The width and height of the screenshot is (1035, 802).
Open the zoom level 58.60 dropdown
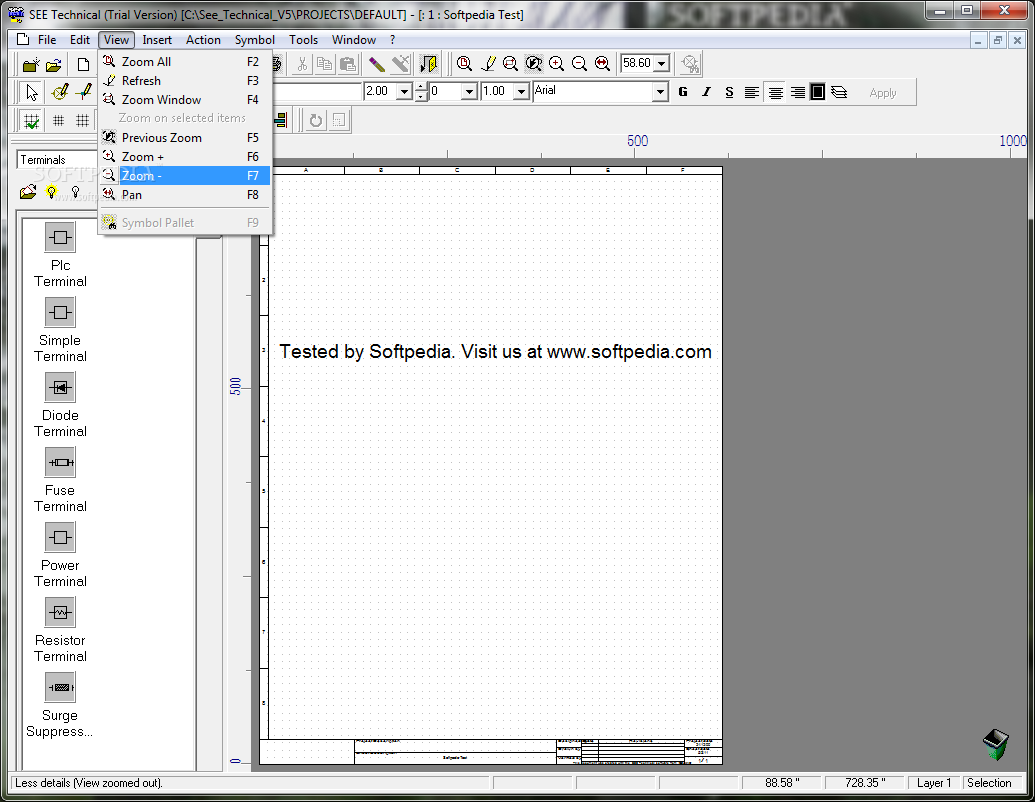[x=661, y=63]
